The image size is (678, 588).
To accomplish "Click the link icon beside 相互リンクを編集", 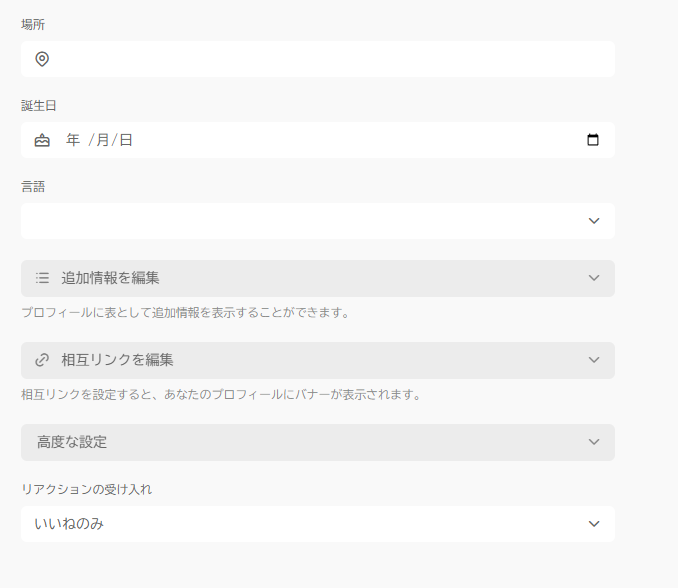I will [42, 360].
